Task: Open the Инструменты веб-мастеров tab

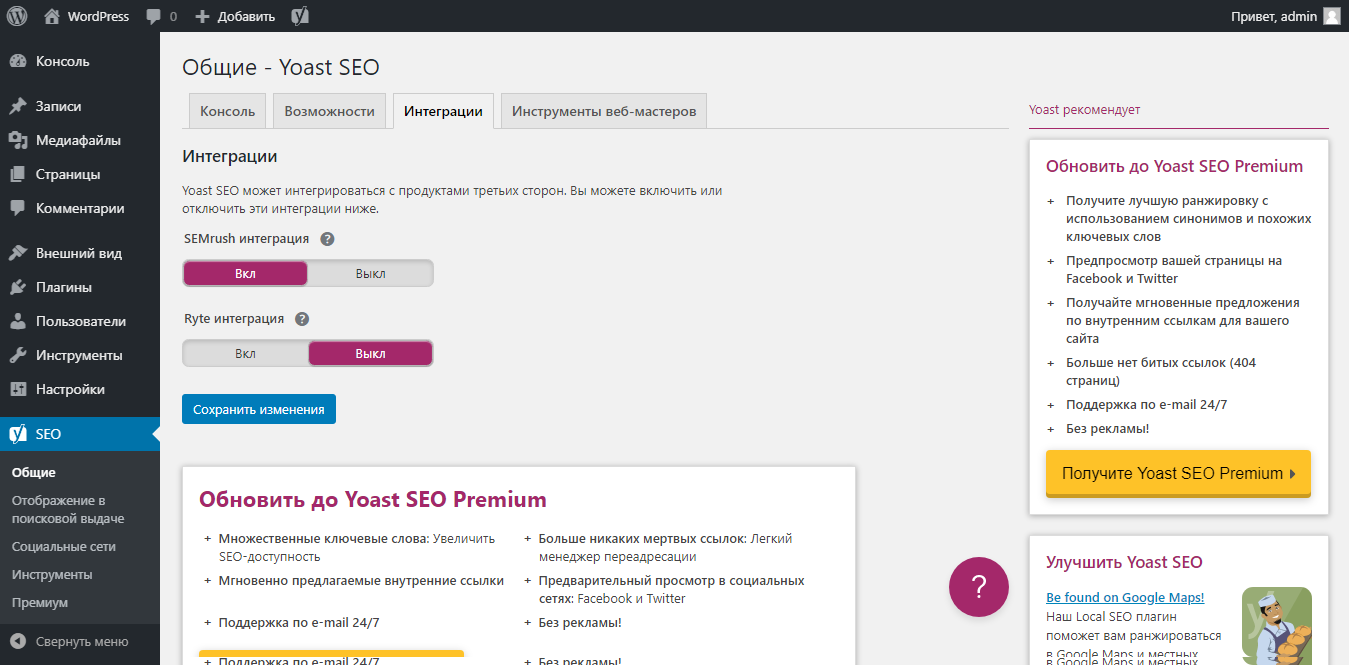Action: [604, 110]
